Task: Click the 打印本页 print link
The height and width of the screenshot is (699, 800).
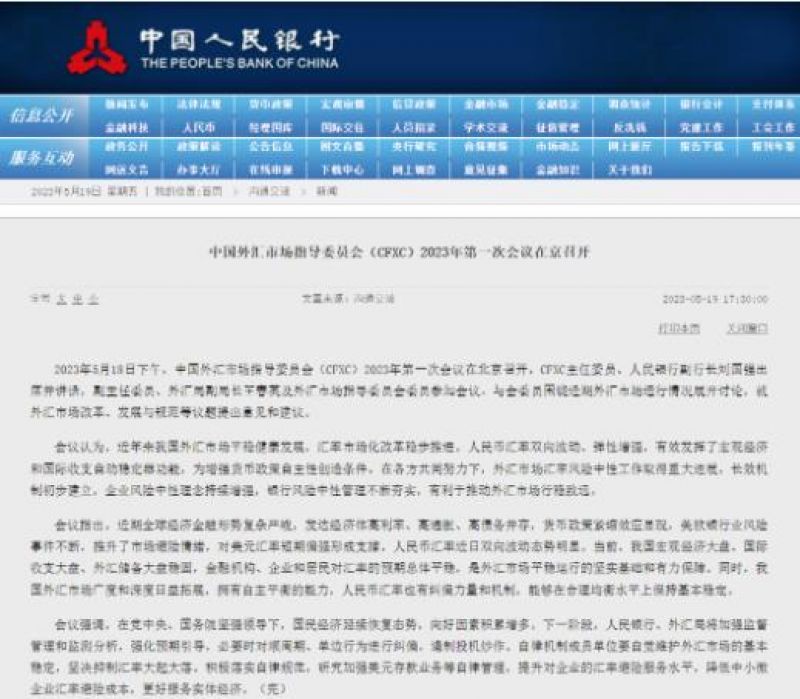Action: 679,329
